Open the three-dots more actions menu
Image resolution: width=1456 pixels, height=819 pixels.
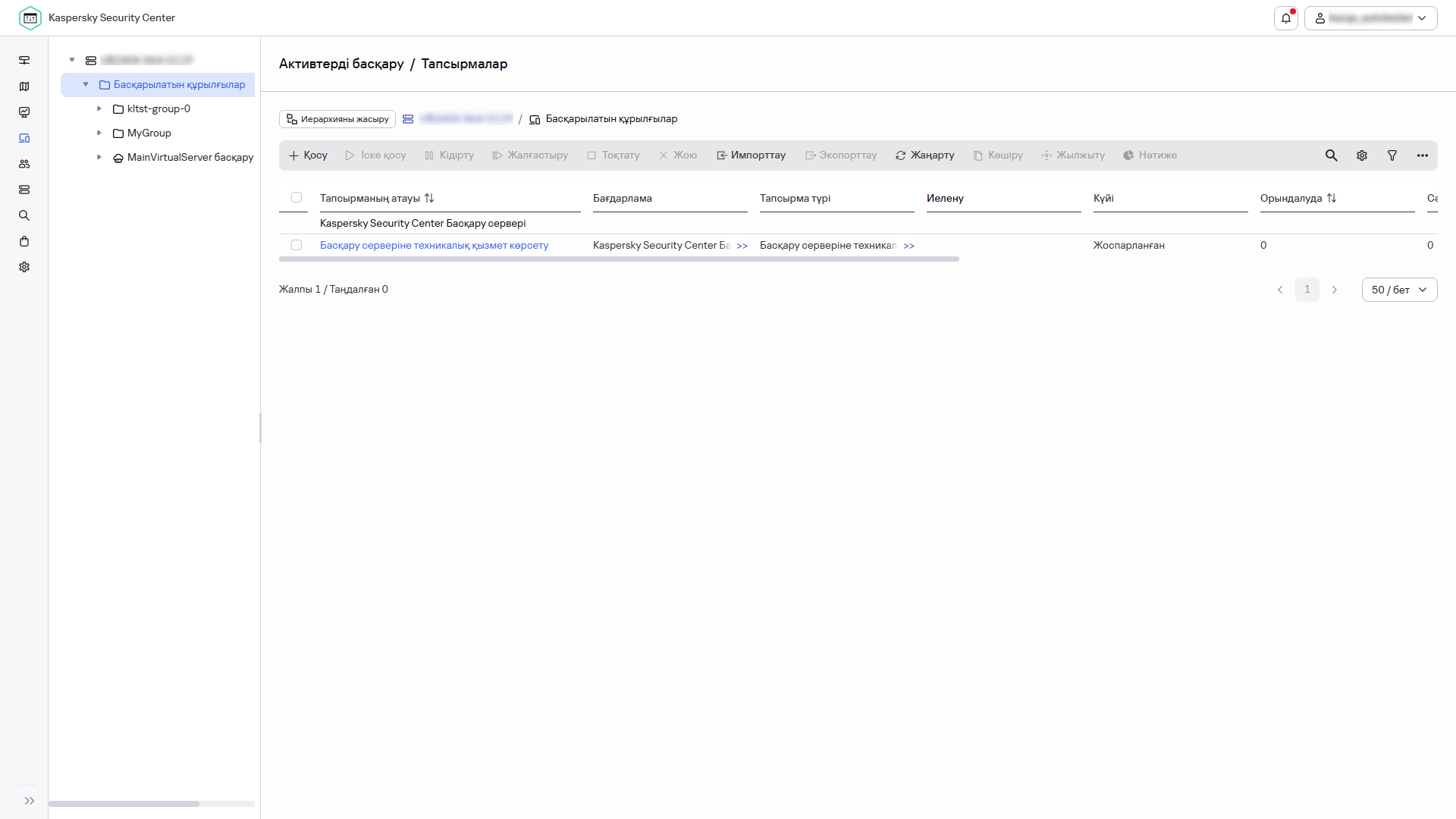pos(1423,155)
